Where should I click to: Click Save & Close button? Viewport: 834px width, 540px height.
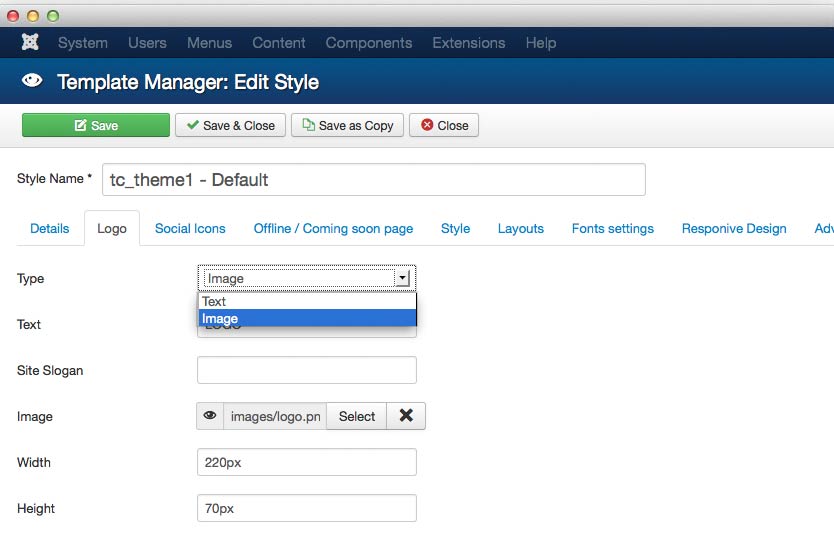point(231,125)
